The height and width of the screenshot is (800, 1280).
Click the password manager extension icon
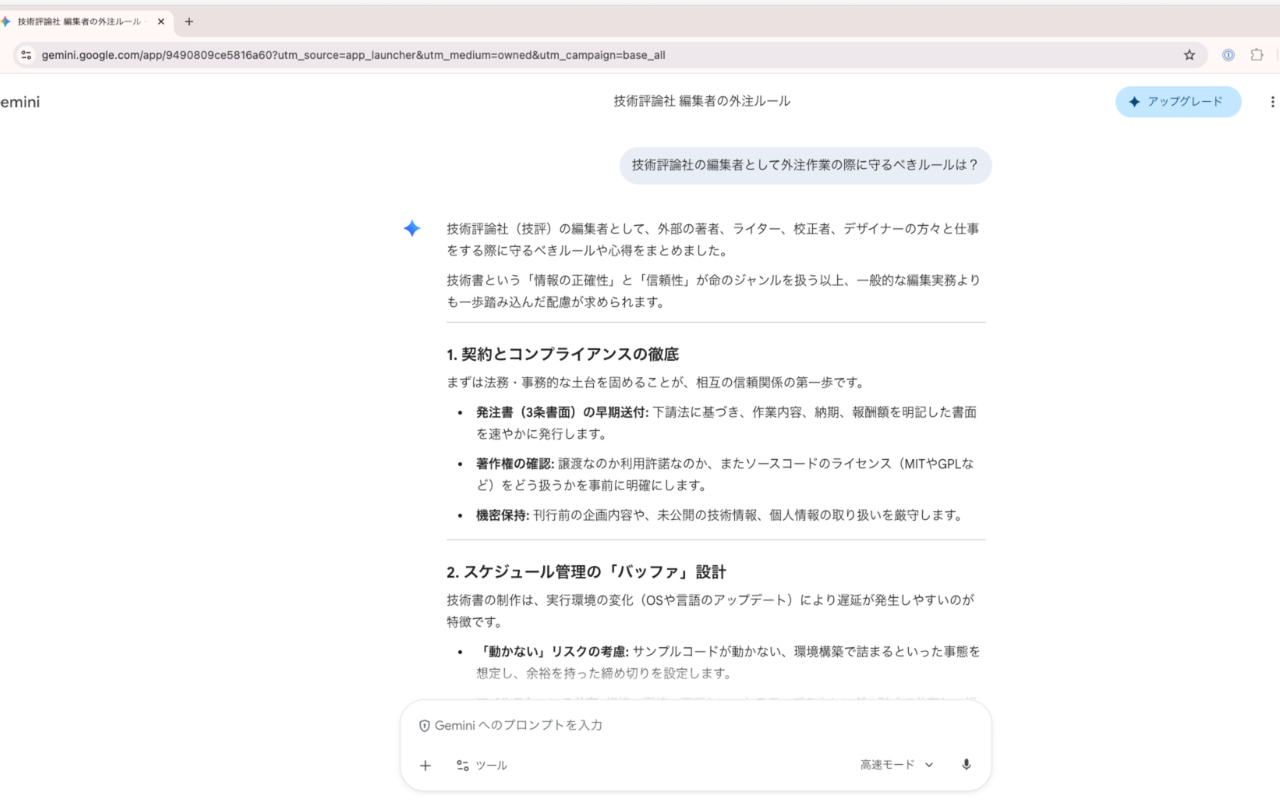tap(1228, 55)
